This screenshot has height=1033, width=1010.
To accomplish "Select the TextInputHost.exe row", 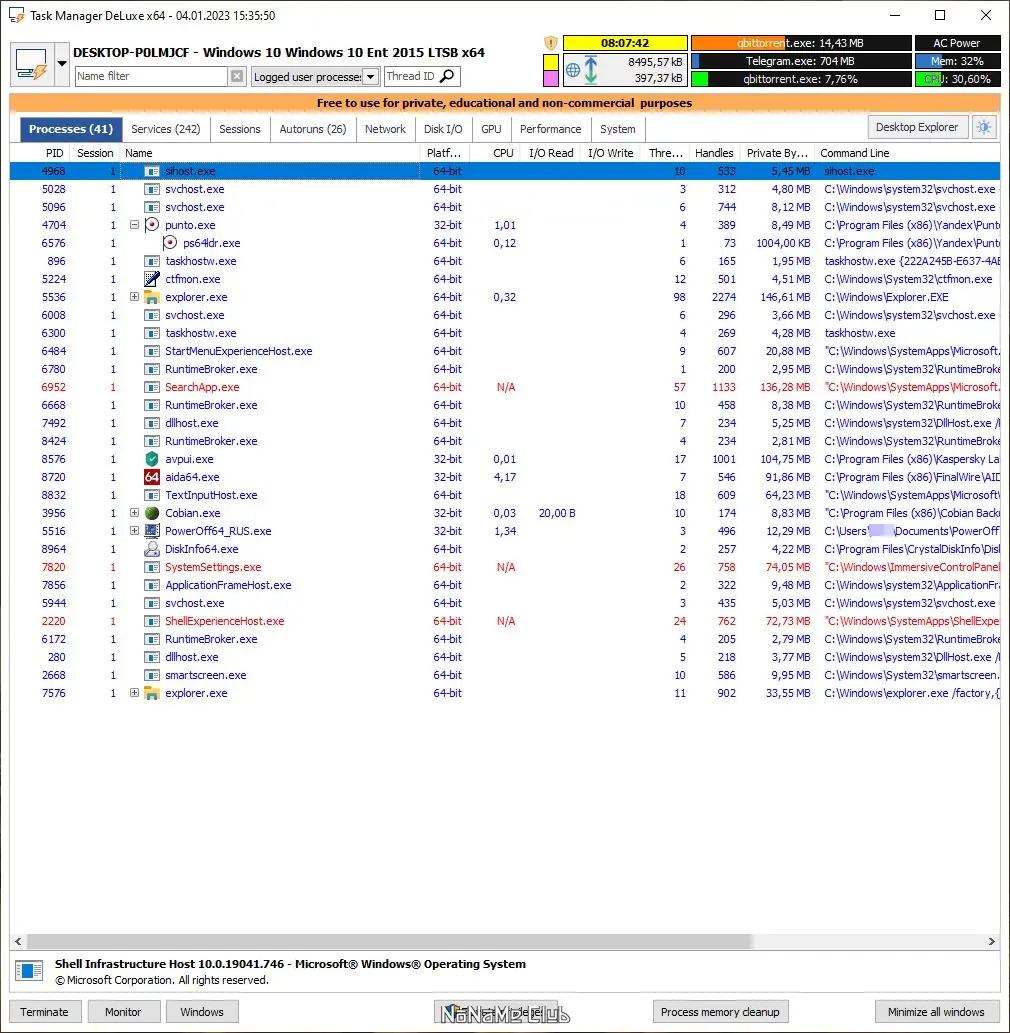I will (x=505, y=495).
